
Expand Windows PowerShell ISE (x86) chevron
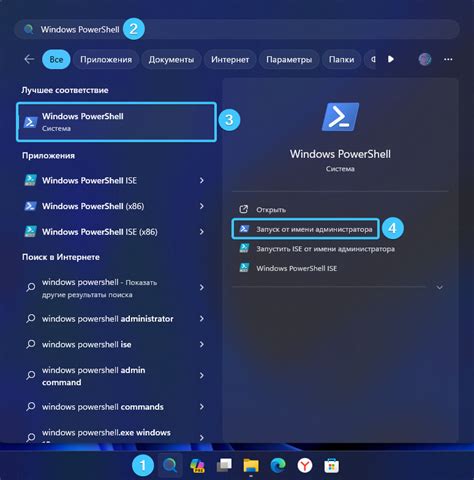pyautogui.click(x=202, y=232)
